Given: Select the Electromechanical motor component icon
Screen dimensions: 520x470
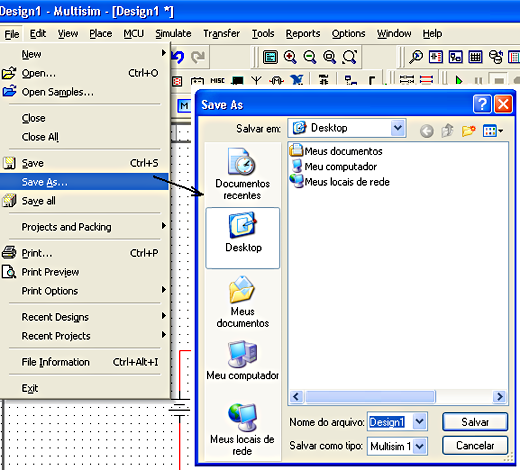Looking at the screenshot, I should pyautogui.click(x=277, y=80).
